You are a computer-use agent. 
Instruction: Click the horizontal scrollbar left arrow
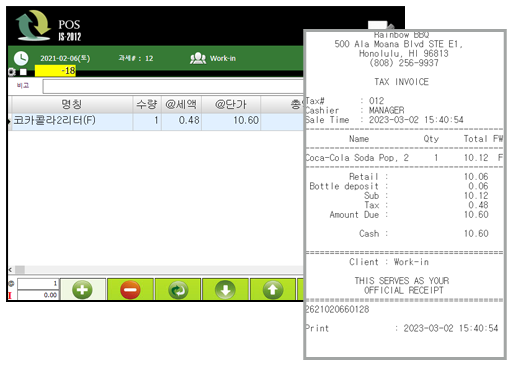tap(11, 269)
